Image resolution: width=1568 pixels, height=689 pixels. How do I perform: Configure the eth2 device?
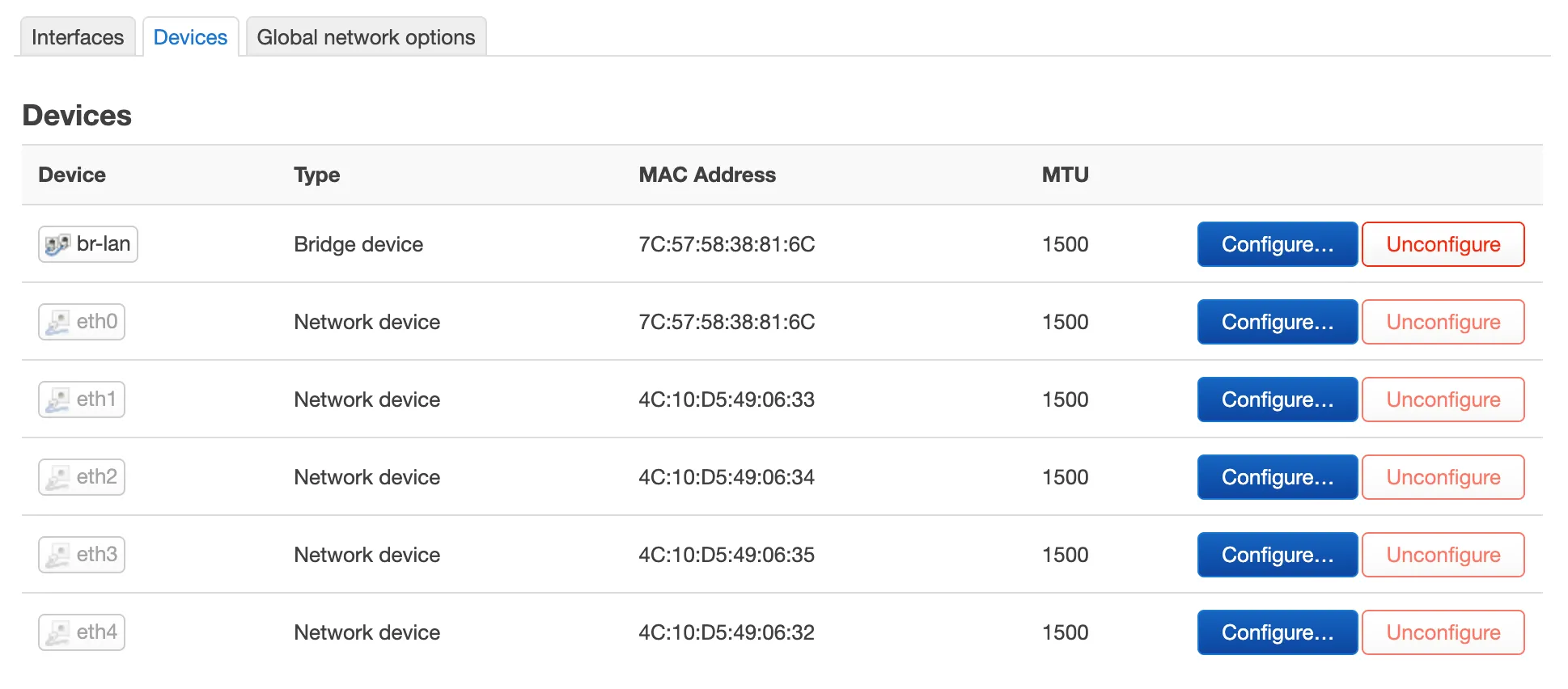(x=1277, y=477)
